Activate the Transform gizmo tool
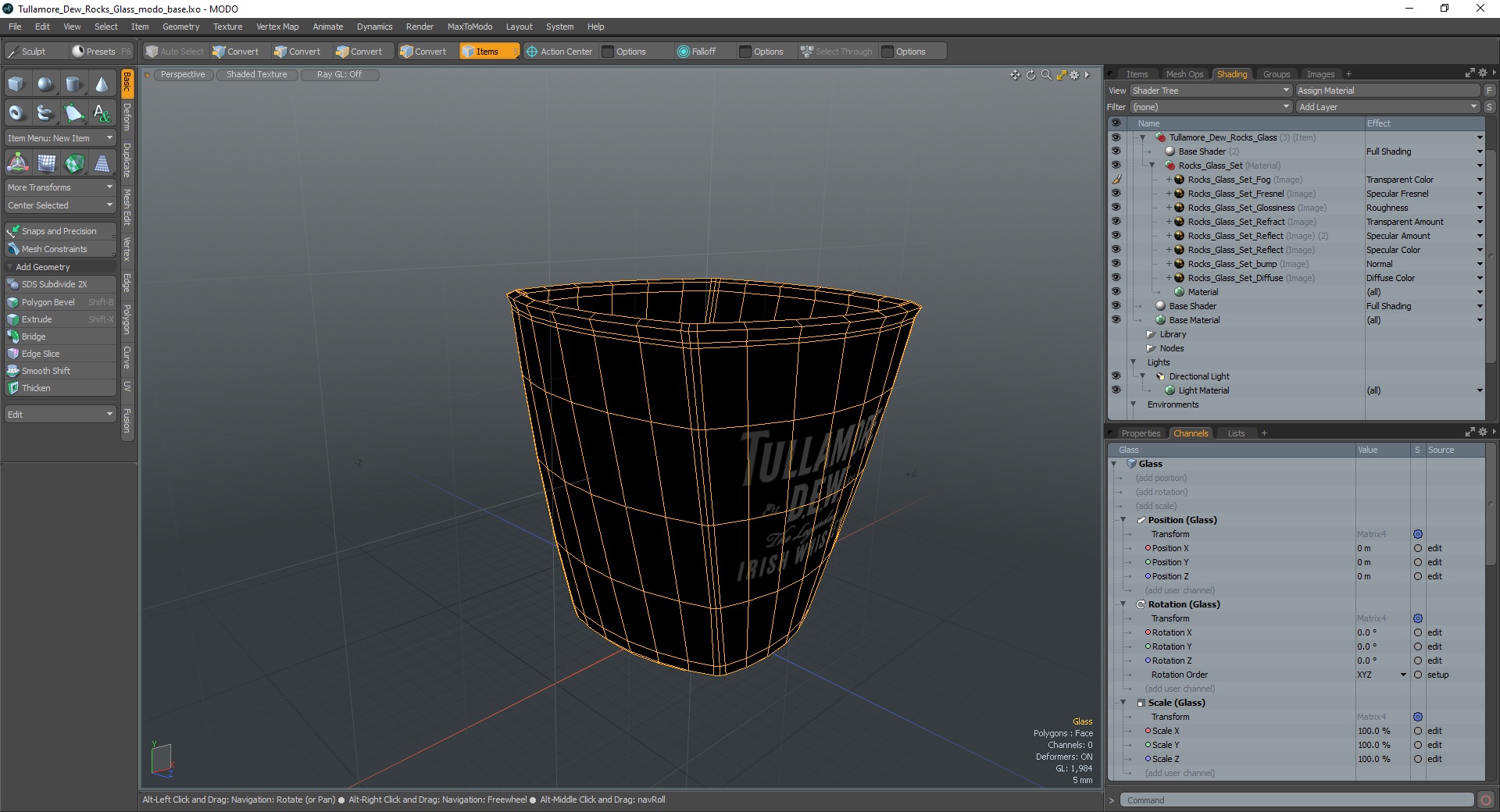Viewport: 1500px width, 812px height. coord(17,163)
